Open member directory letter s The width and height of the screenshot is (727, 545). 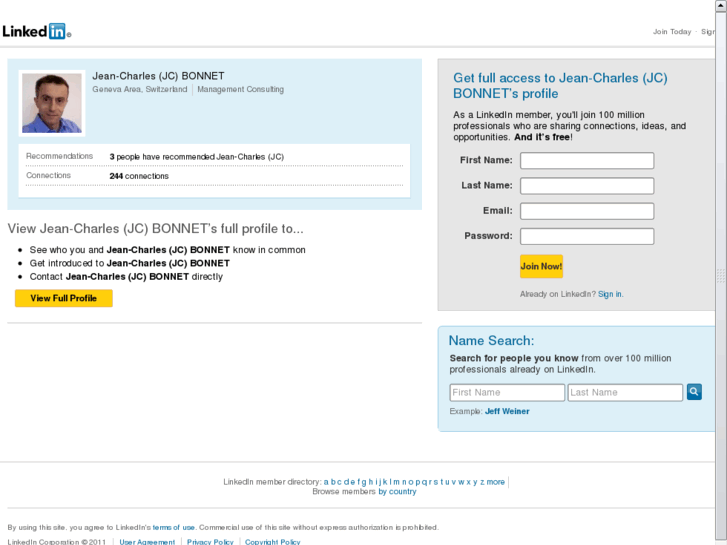point(436,482)
